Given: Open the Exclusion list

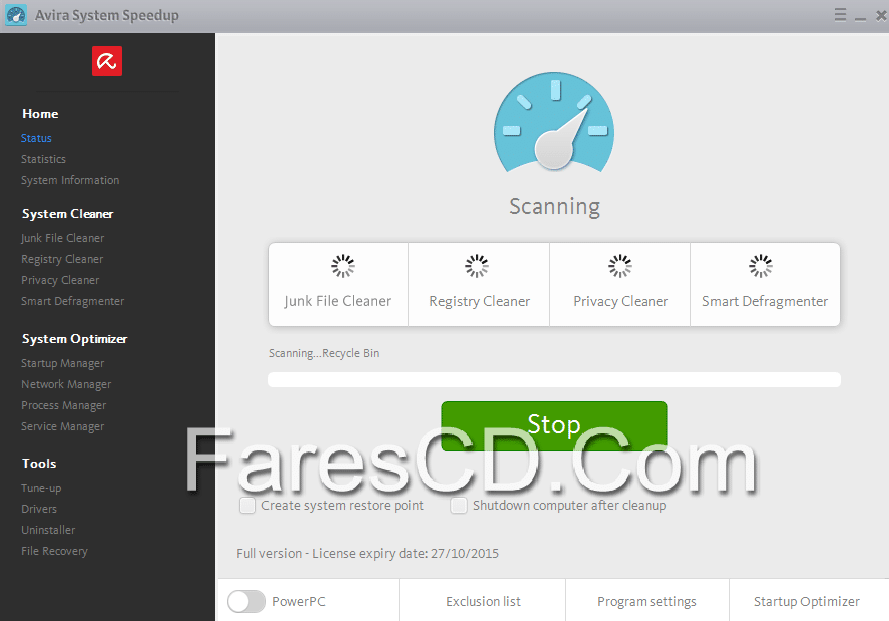Looking at the screenshot, I should click(x=483, y=601).
